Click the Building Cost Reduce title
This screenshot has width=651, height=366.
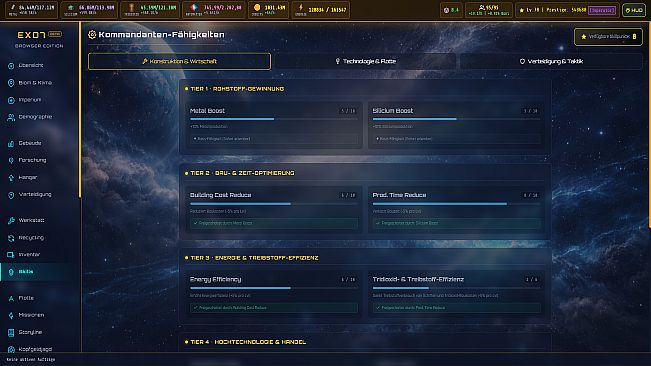click(x=220, y=195)
